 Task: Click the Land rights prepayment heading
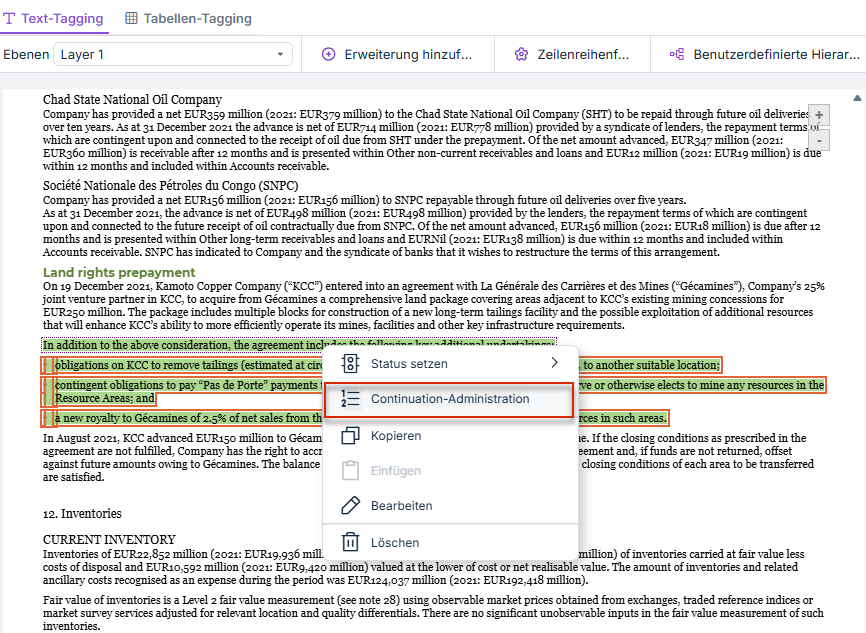click(x=119, y=272)
